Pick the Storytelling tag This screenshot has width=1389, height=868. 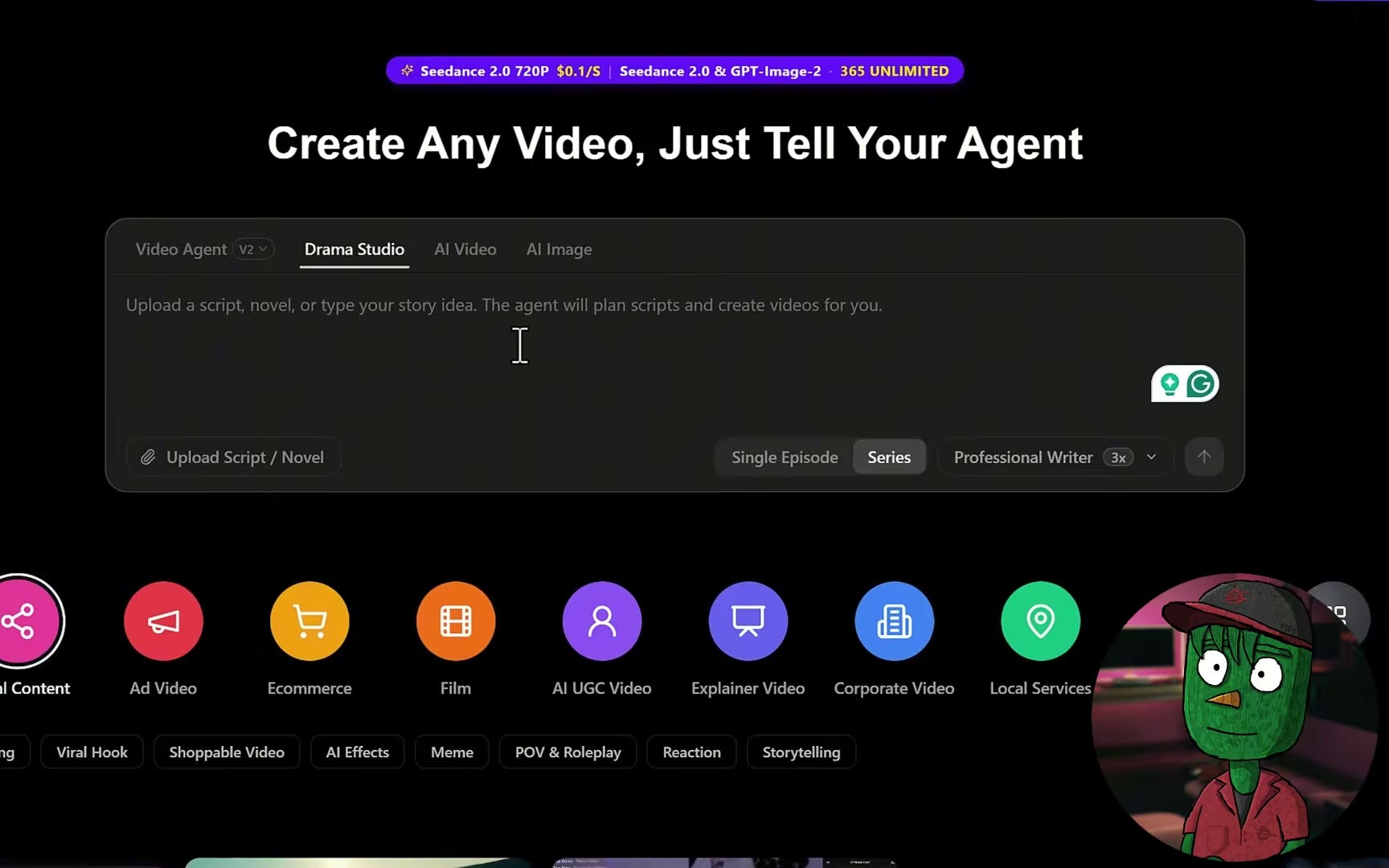pyautogui.click(x=801, y=752)
